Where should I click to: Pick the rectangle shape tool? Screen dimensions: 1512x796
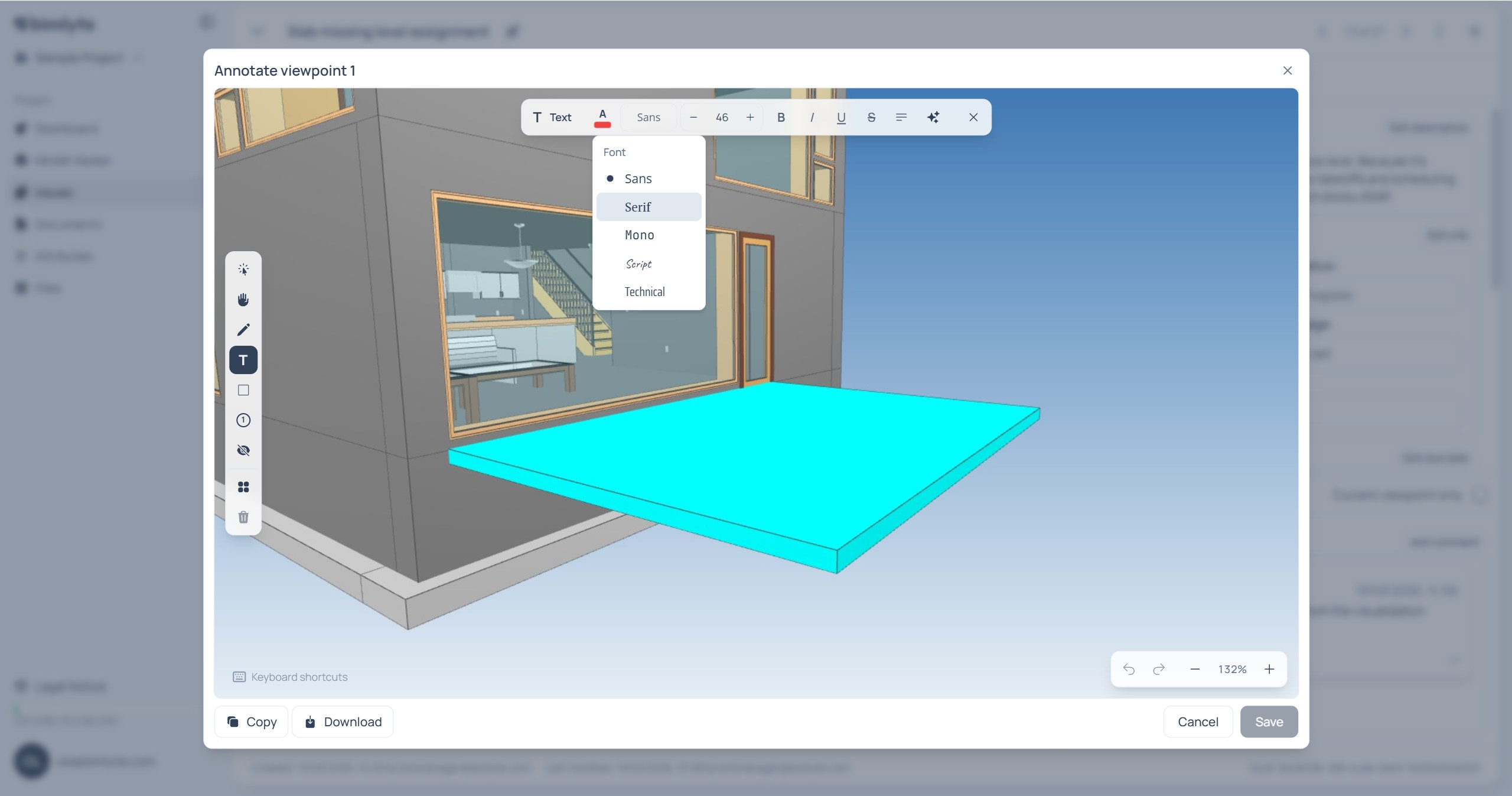tap(243, 390)
